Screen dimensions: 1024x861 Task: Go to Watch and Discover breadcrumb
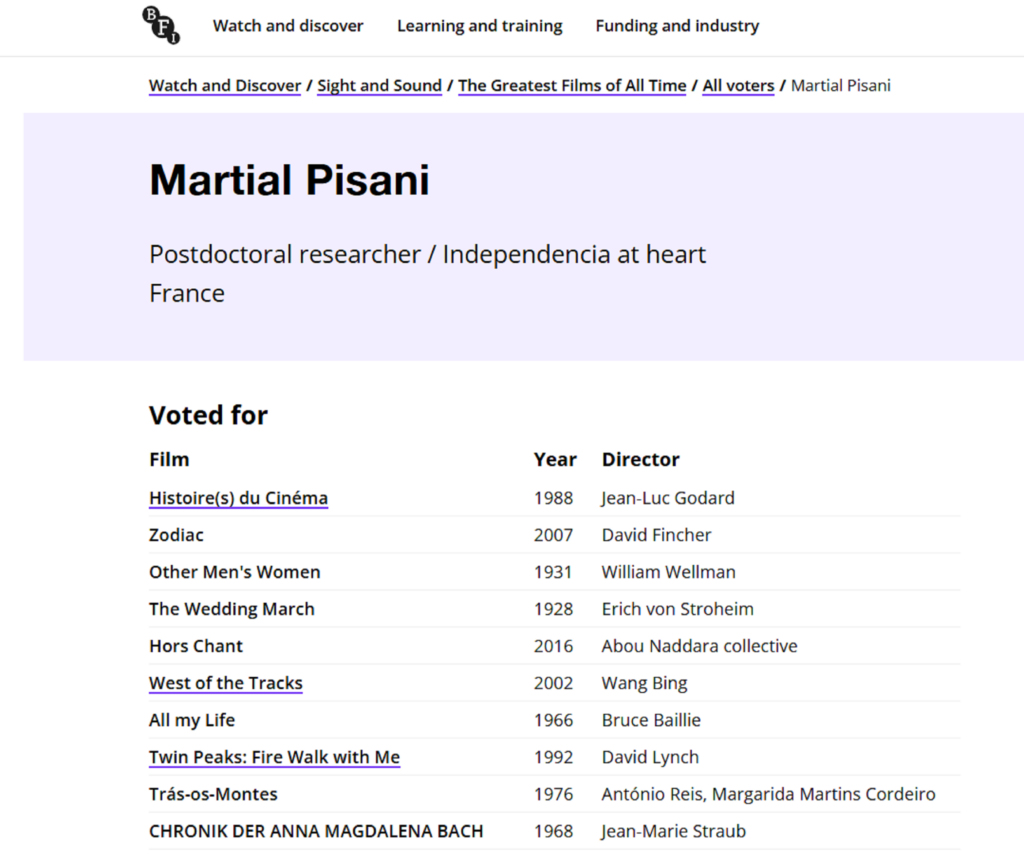tap(225, 86)
